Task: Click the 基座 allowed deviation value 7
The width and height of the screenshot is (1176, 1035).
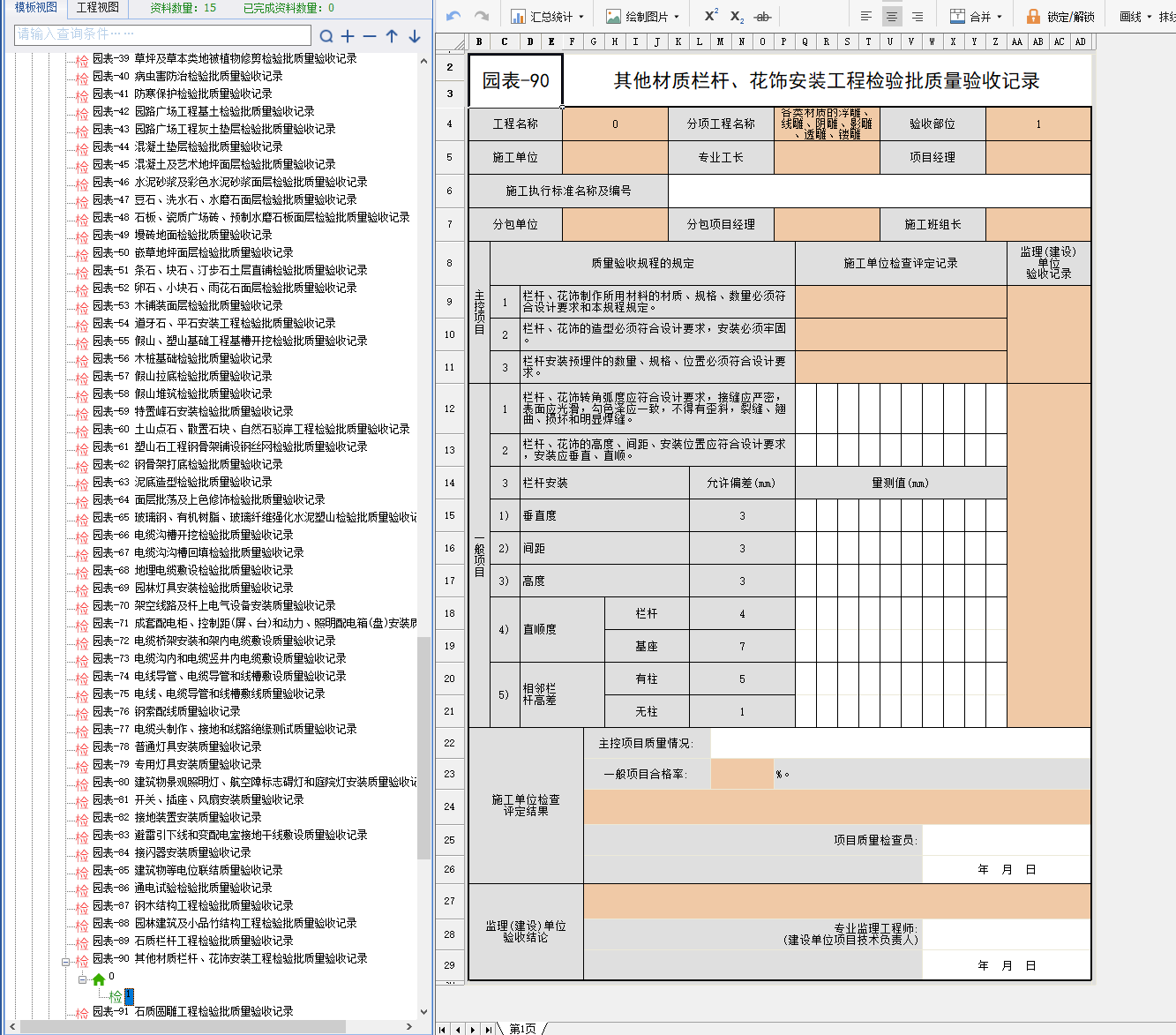Action: (x=742, y=646)
